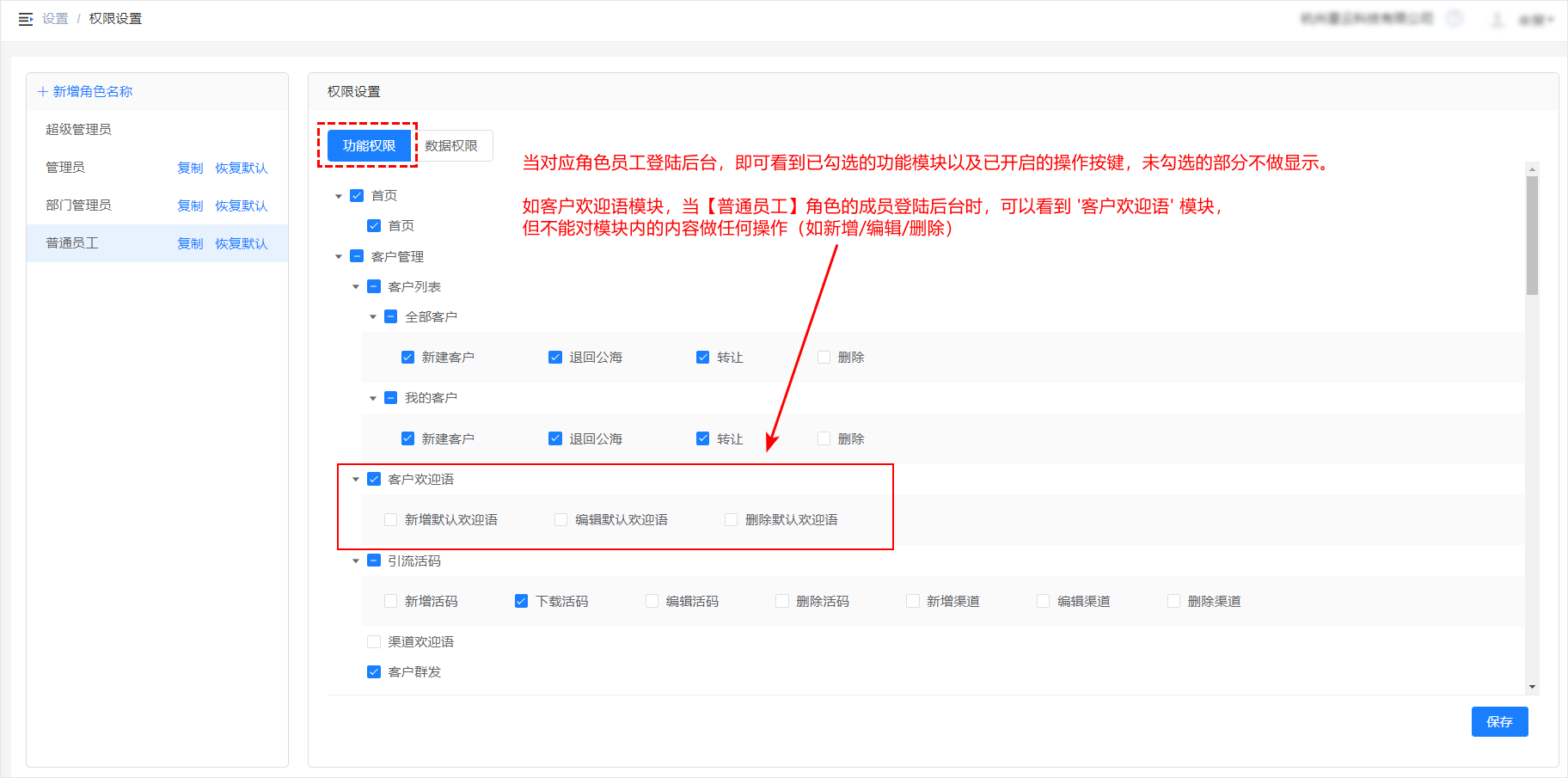Uncheck the 客户群发 checkbox

[374, 672]
